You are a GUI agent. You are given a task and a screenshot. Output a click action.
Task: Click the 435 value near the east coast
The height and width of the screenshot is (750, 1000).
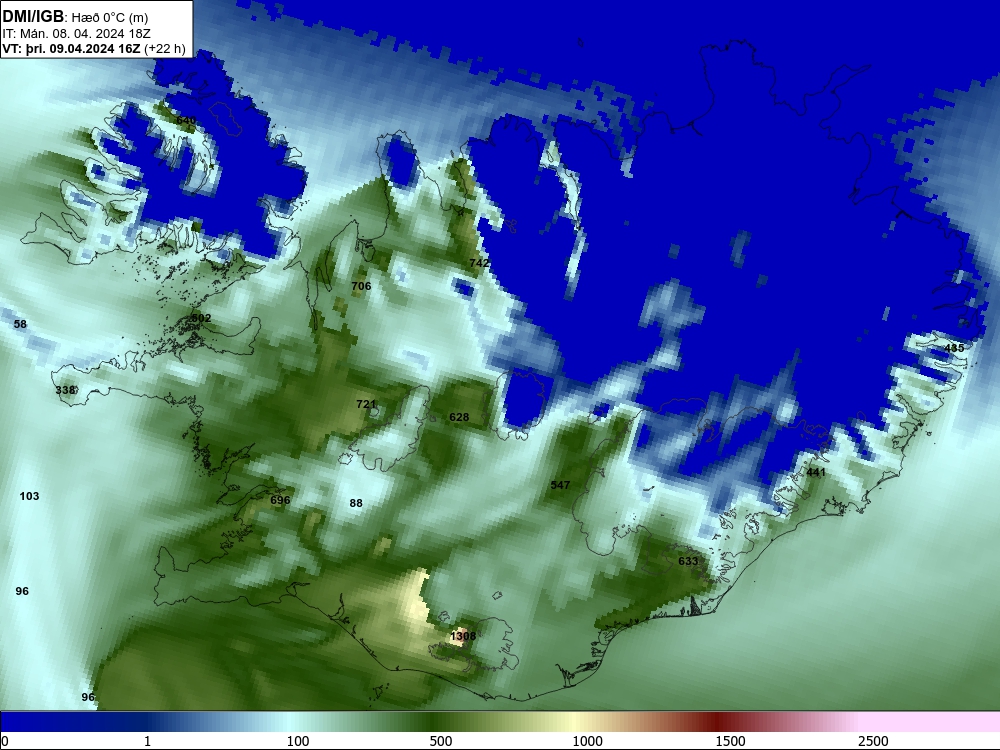tap(954, 348)
